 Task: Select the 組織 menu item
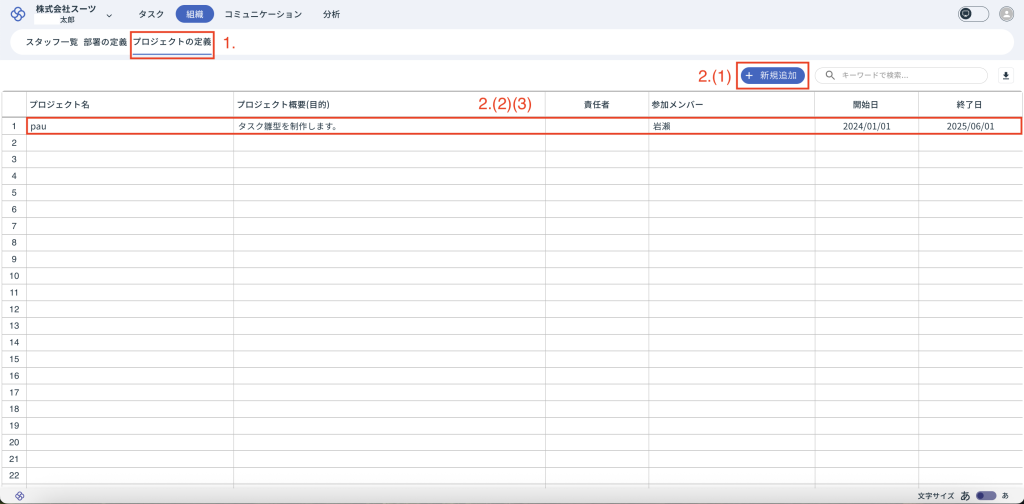pos(194,14)
